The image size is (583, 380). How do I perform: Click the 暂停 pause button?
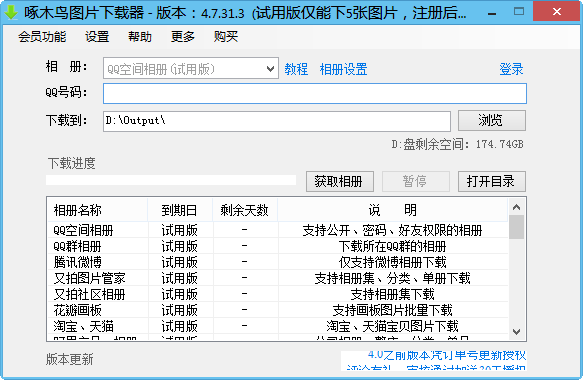tap(416, 181)
